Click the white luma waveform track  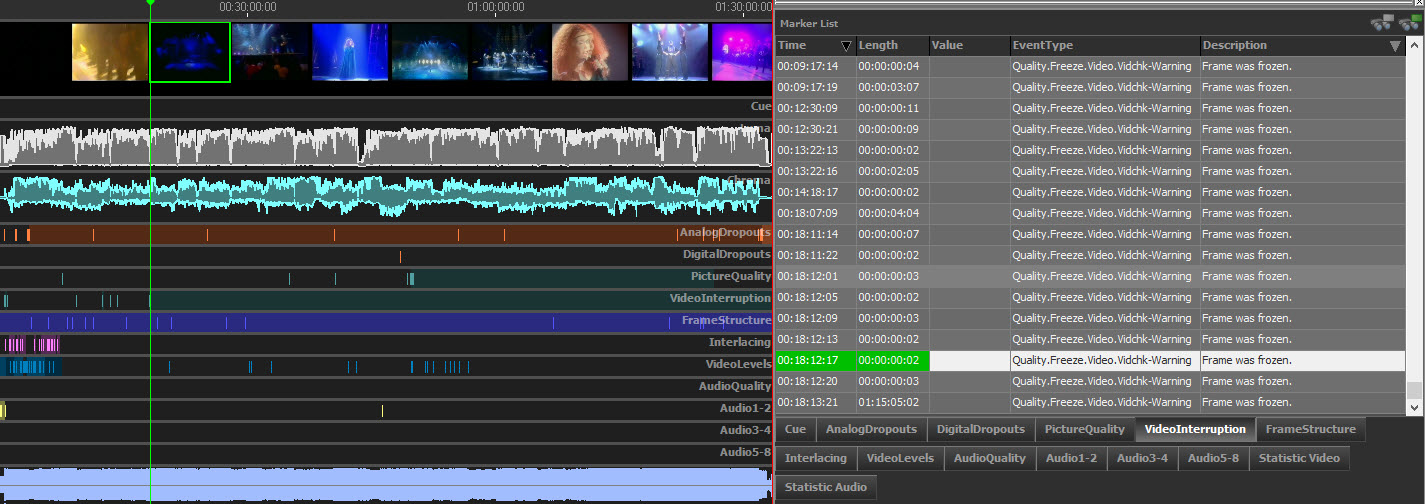click(x=385, y=146)
